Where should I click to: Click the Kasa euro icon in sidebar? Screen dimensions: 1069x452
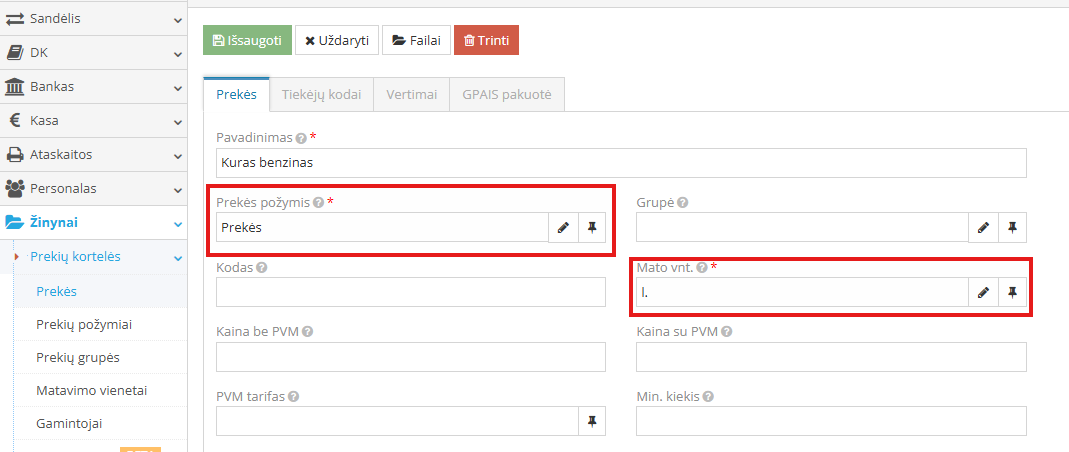(14, 121)
